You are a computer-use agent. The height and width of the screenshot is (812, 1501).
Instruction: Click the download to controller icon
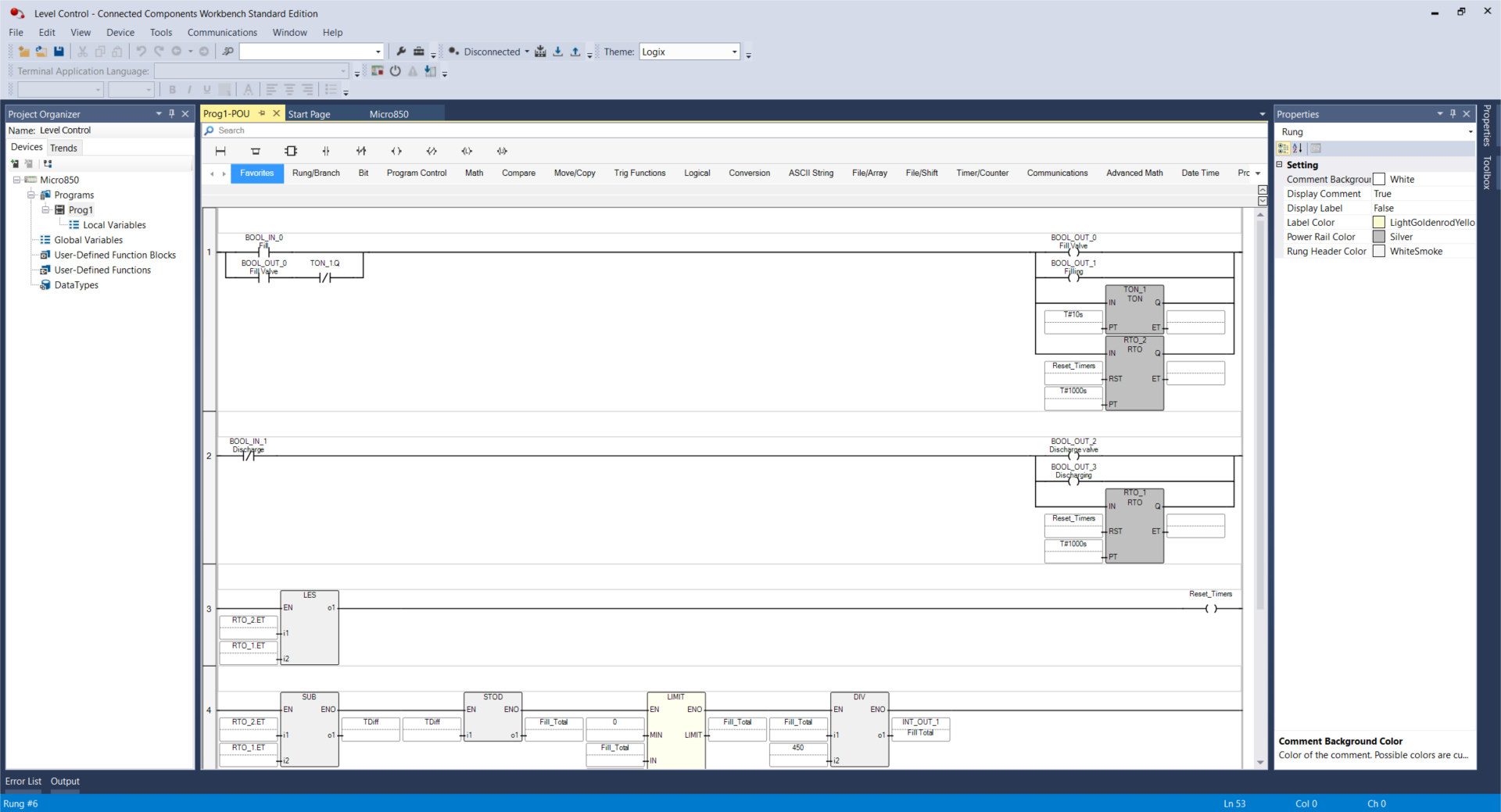coord(557,52)
